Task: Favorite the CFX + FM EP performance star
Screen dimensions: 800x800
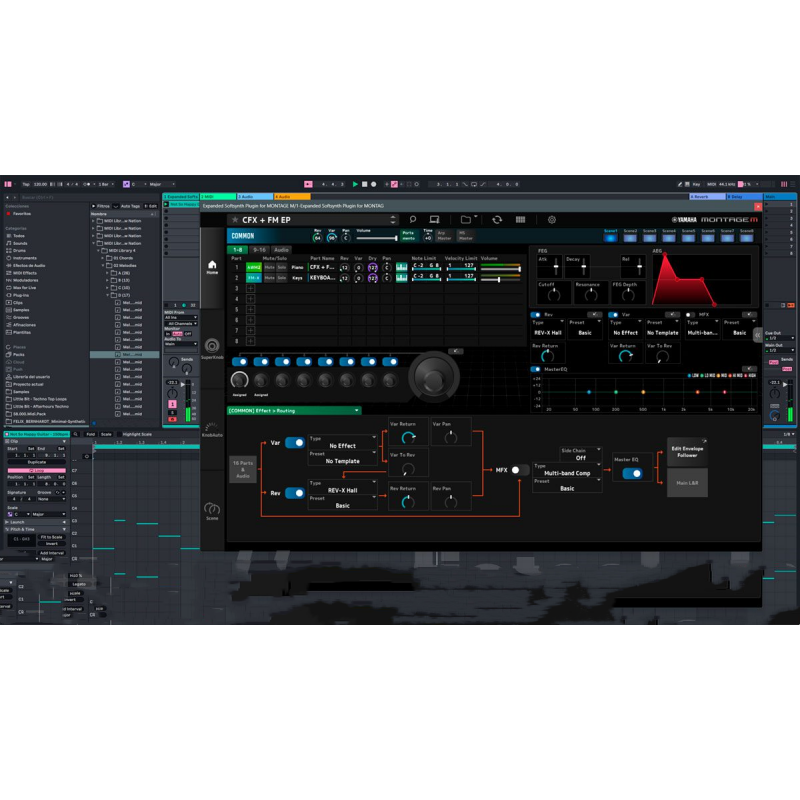Action: [235, 220]
